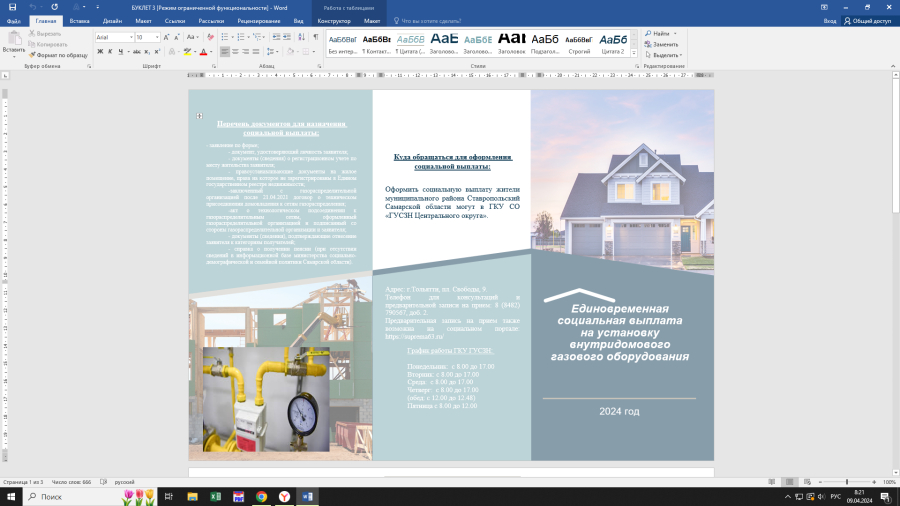The width and height of the screenshot is (900, 506).
Task: Open Task View on the taskbar
Action: pos(169,496)
